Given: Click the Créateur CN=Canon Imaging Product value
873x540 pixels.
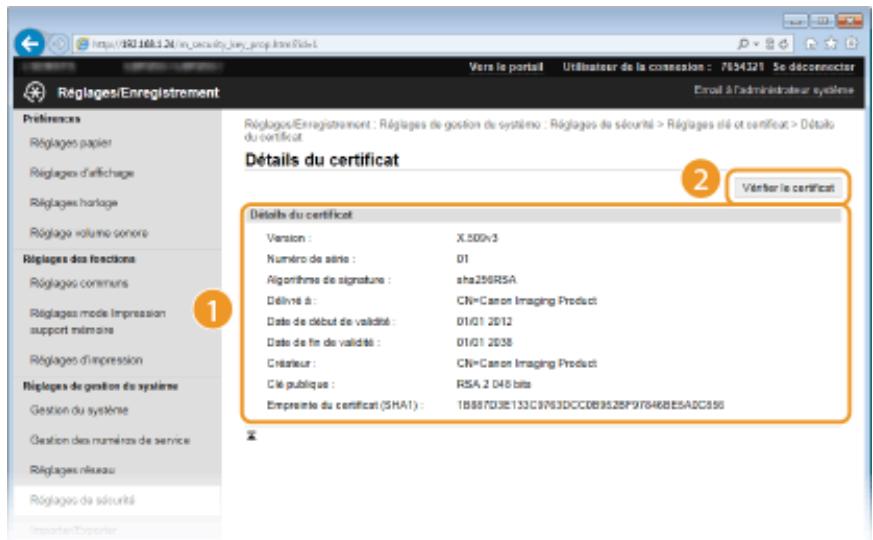Looking at the screenshot, I should coord(527,364).
